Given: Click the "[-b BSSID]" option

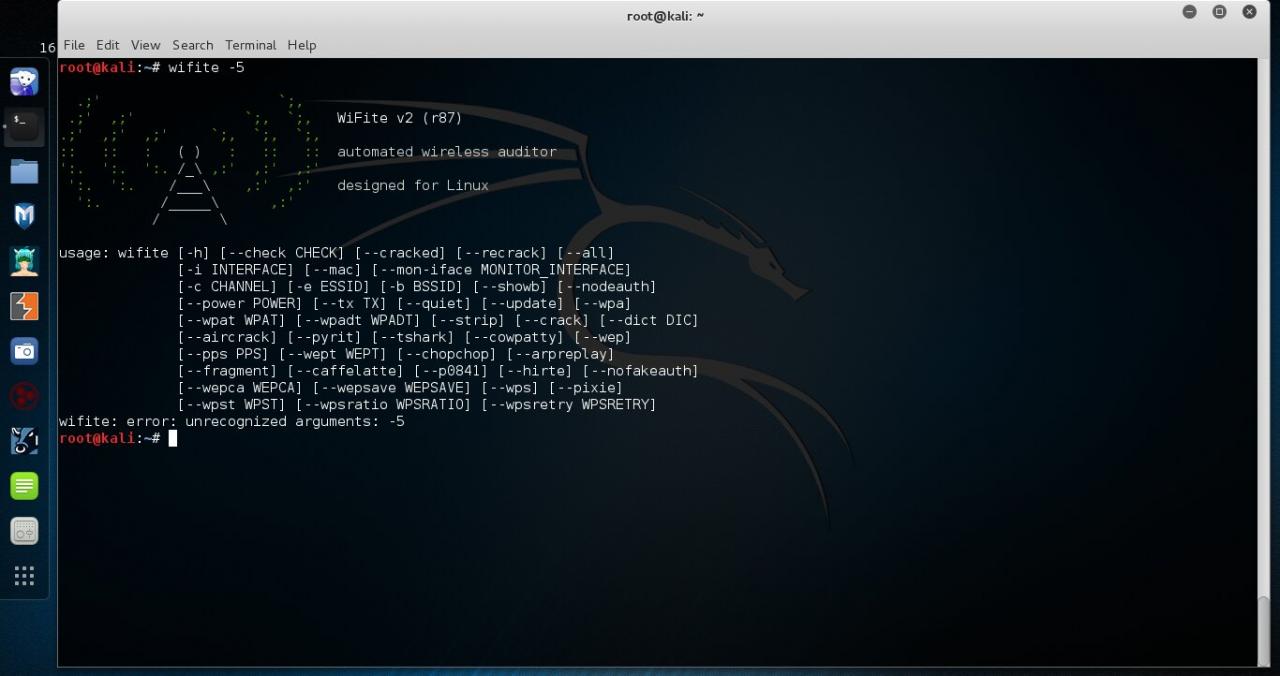Looking at the screenshot, I should tap(422, 287).
